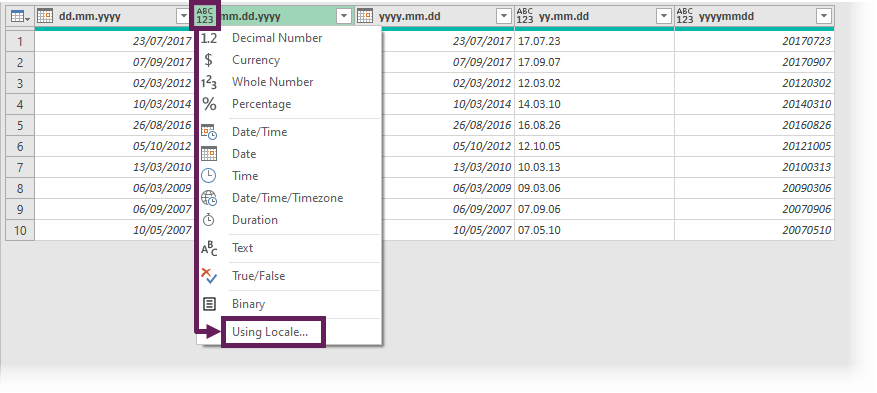Click the data type icon of yyyymmdd column
Image resolution: width=877 pixels, height=393 pixels.
click(685, 16)
